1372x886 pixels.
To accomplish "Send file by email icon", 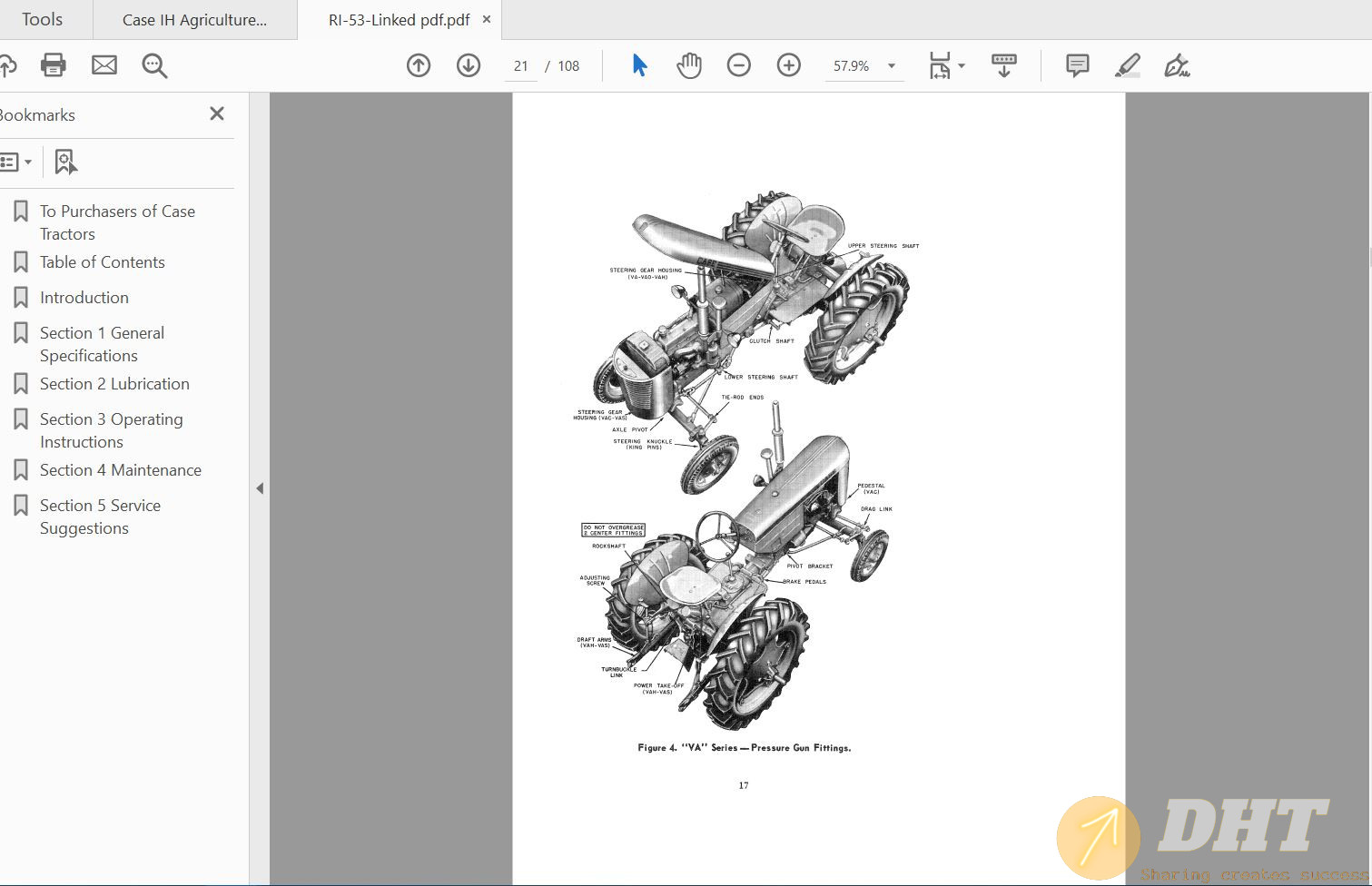I will coord(104,65).
